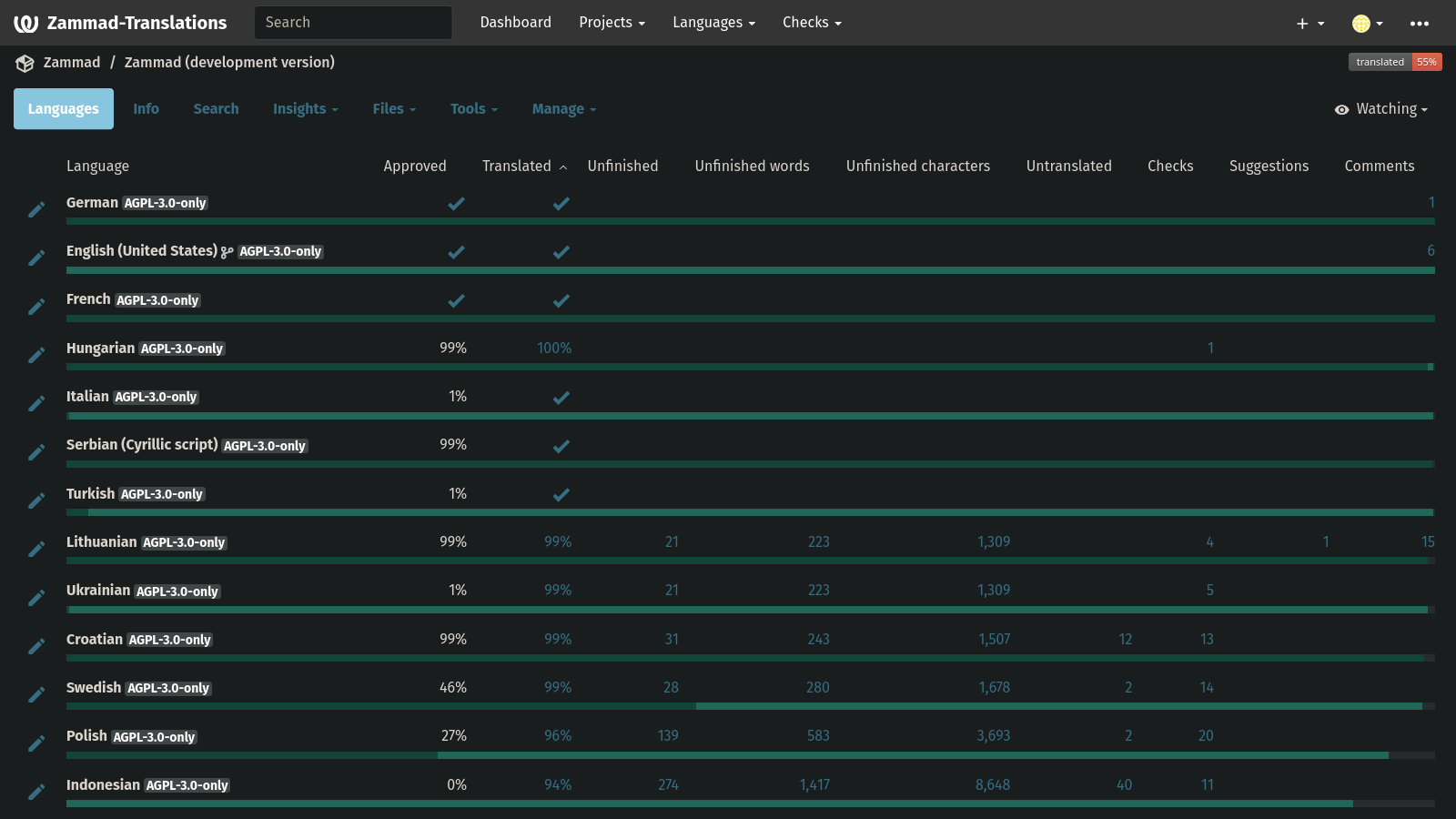Open Zammad (development version) breadcrumb

click(x=229, y=62)
